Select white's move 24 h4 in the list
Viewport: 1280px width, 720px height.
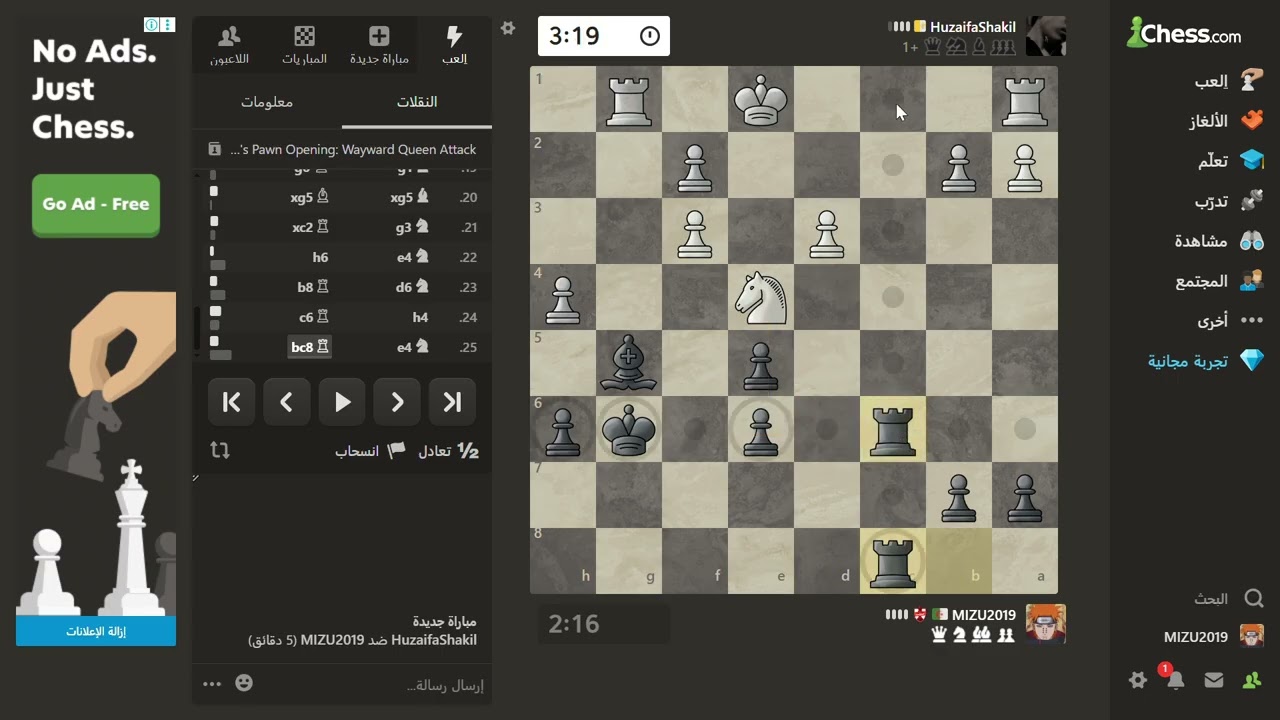[420, 317]
